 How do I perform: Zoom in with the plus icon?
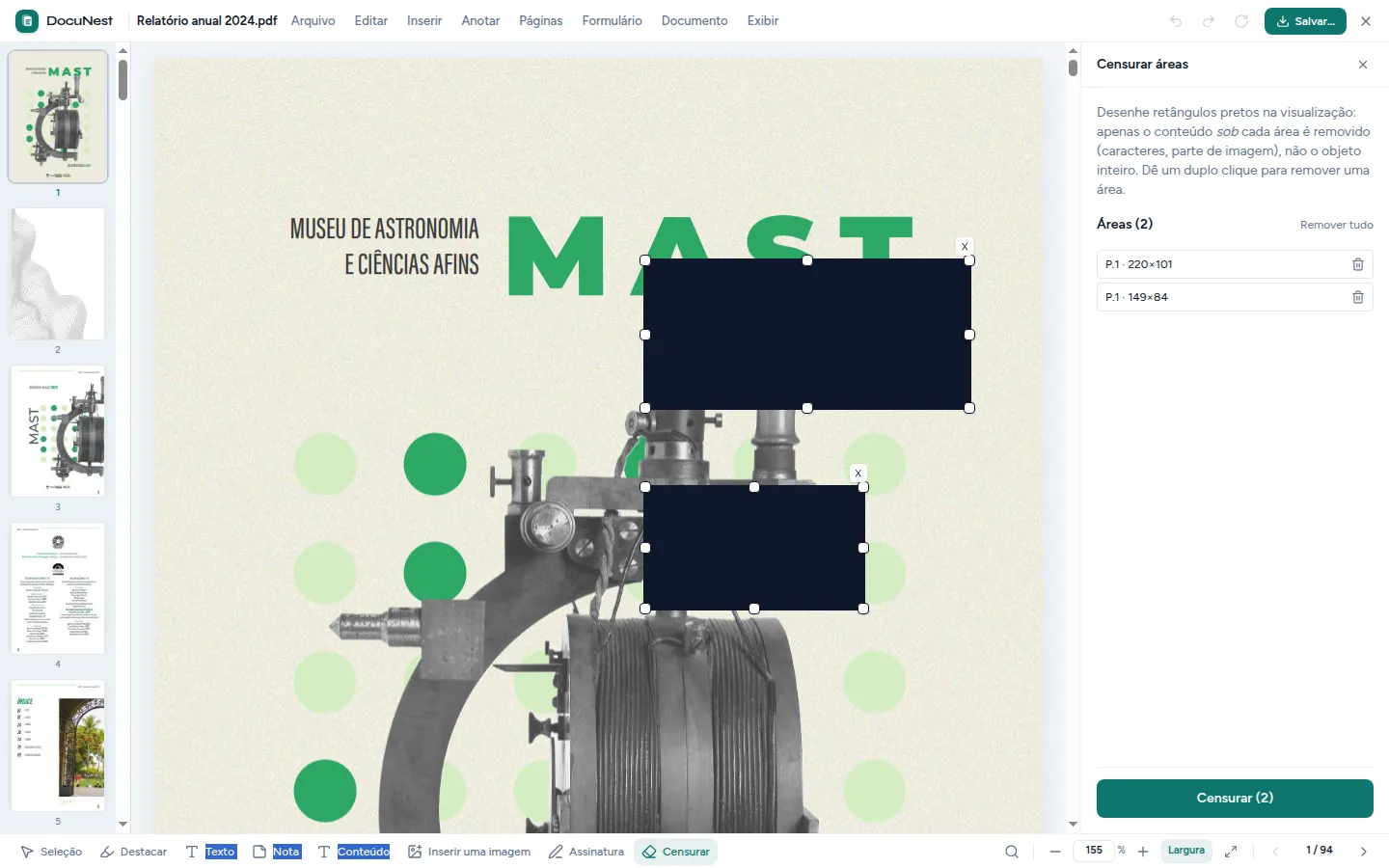(1143, 852)
